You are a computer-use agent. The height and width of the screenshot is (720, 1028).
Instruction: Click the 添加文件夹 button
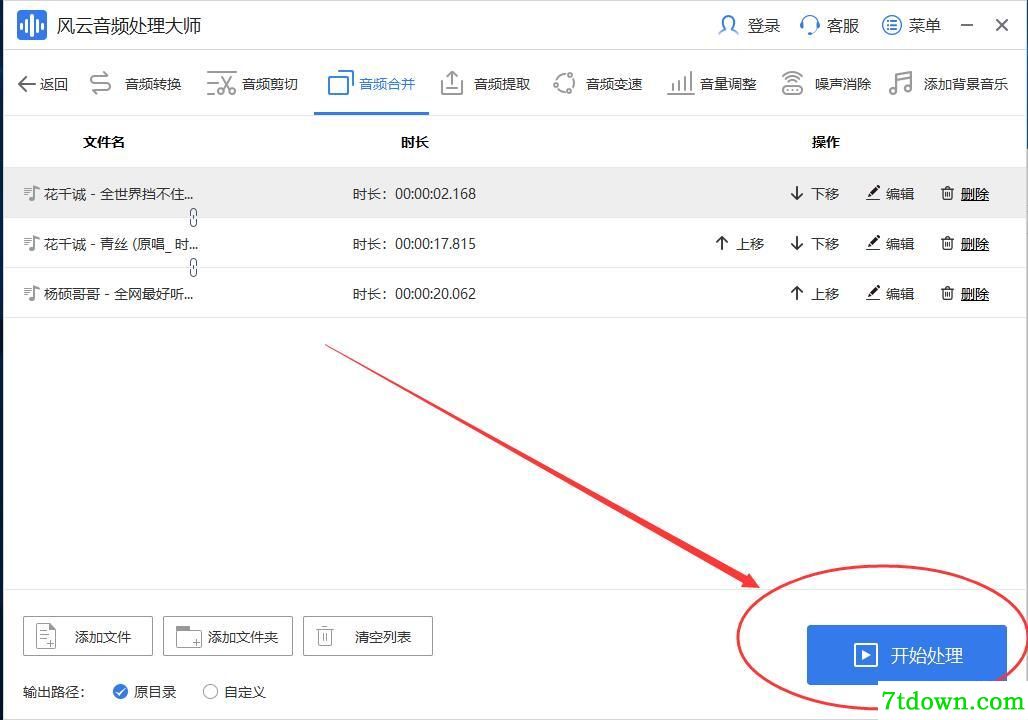(x=227, y=636)
